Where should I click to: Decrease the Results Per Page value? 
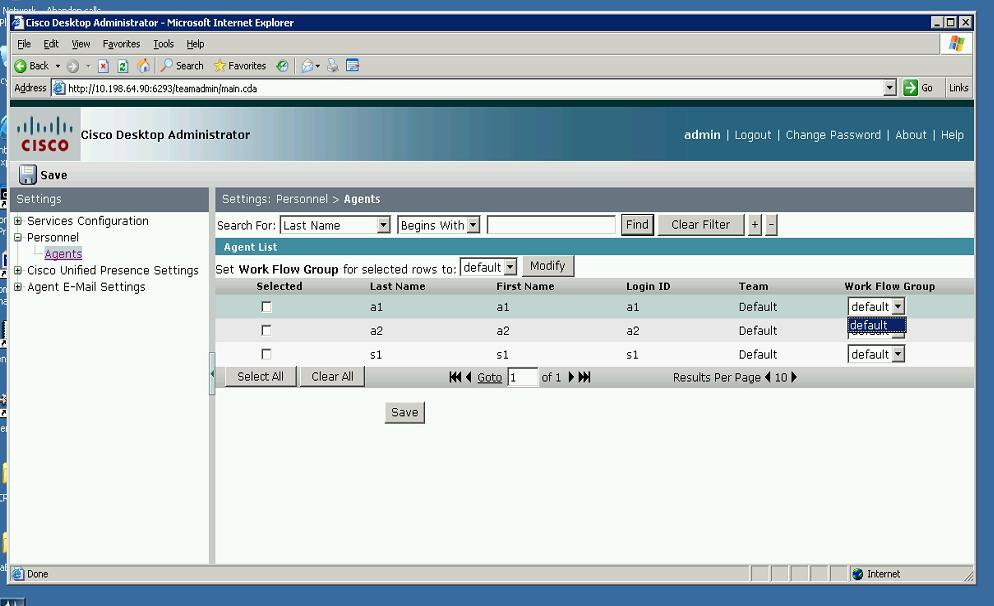pos(768,377)
